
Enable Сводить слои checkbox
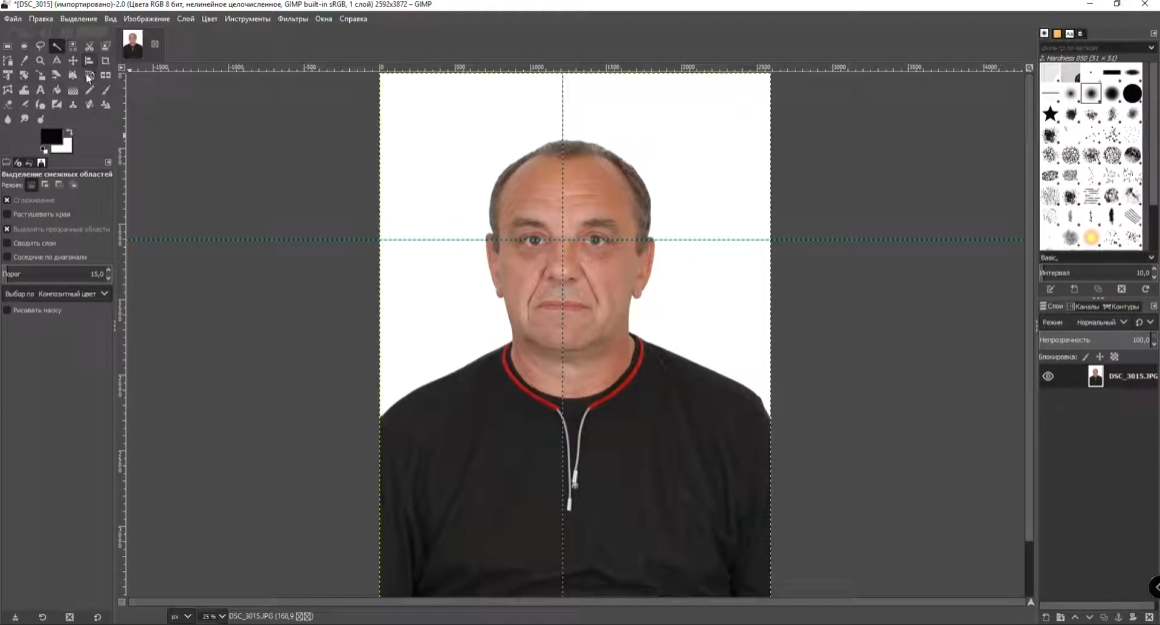[7, 243]
